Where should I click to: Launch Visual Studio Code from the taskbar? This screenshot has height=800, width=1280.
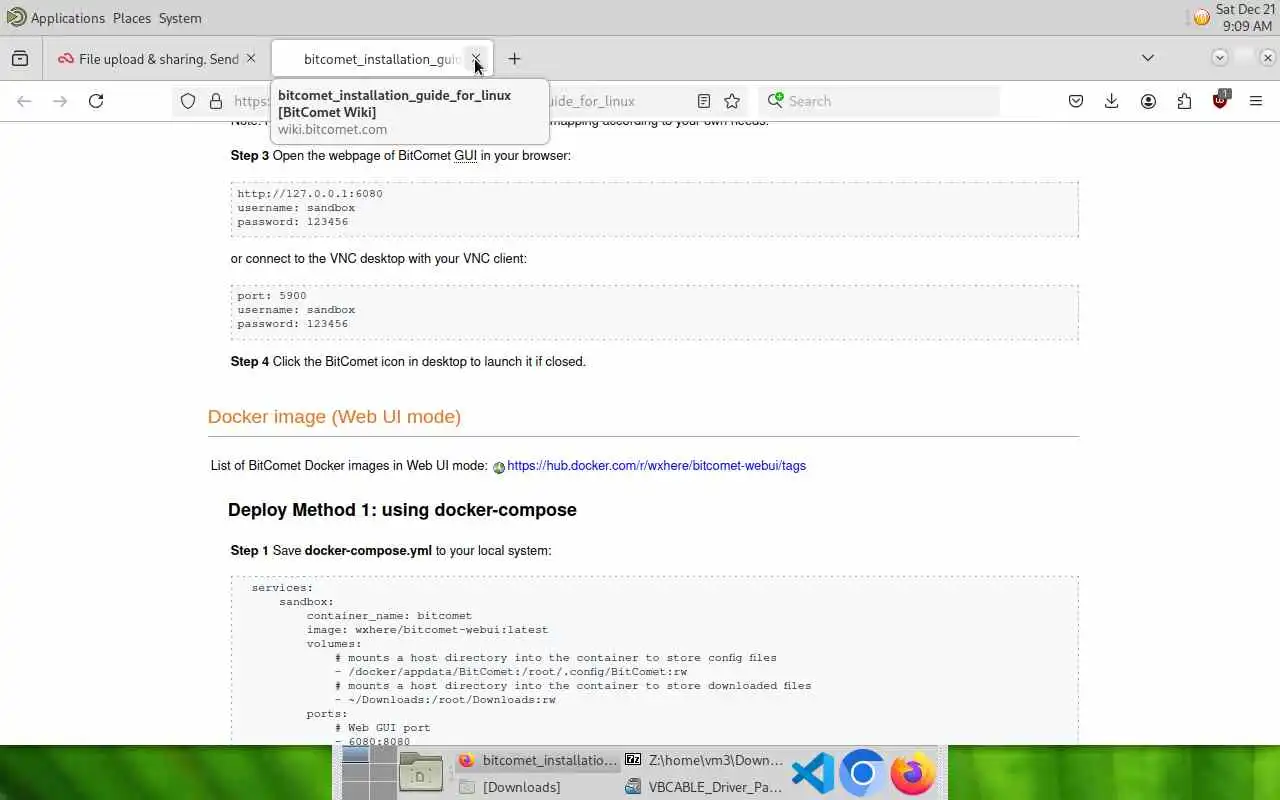[813, 773]
